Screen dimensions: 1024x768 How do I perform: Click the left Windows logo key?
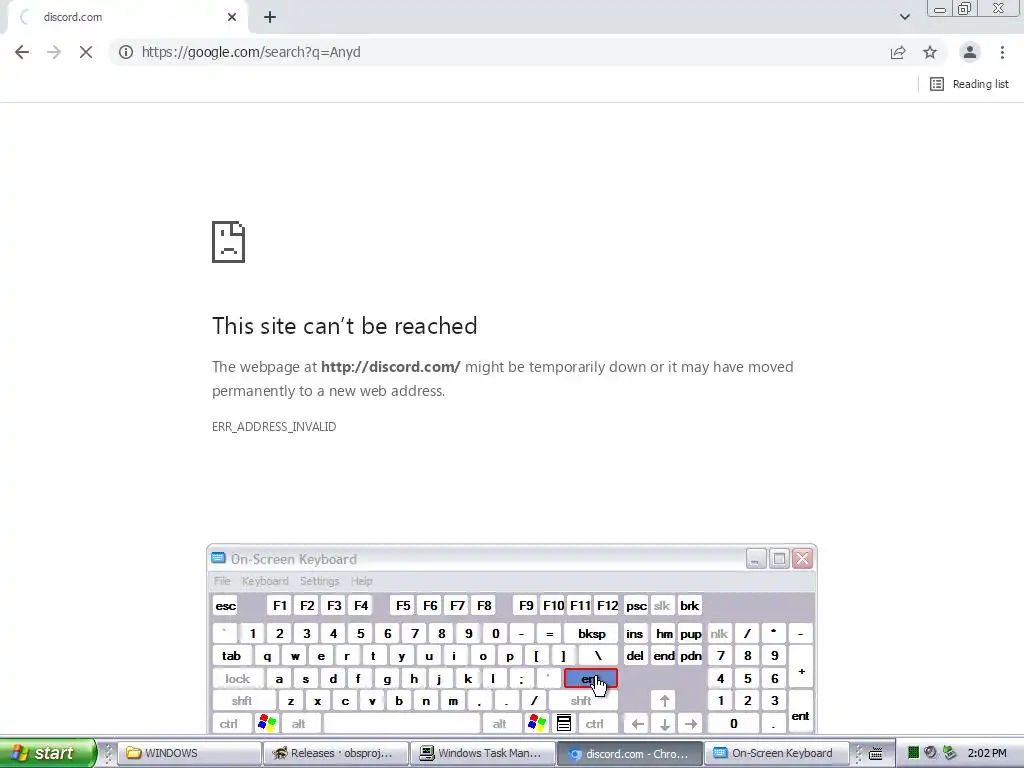point(267,724)
